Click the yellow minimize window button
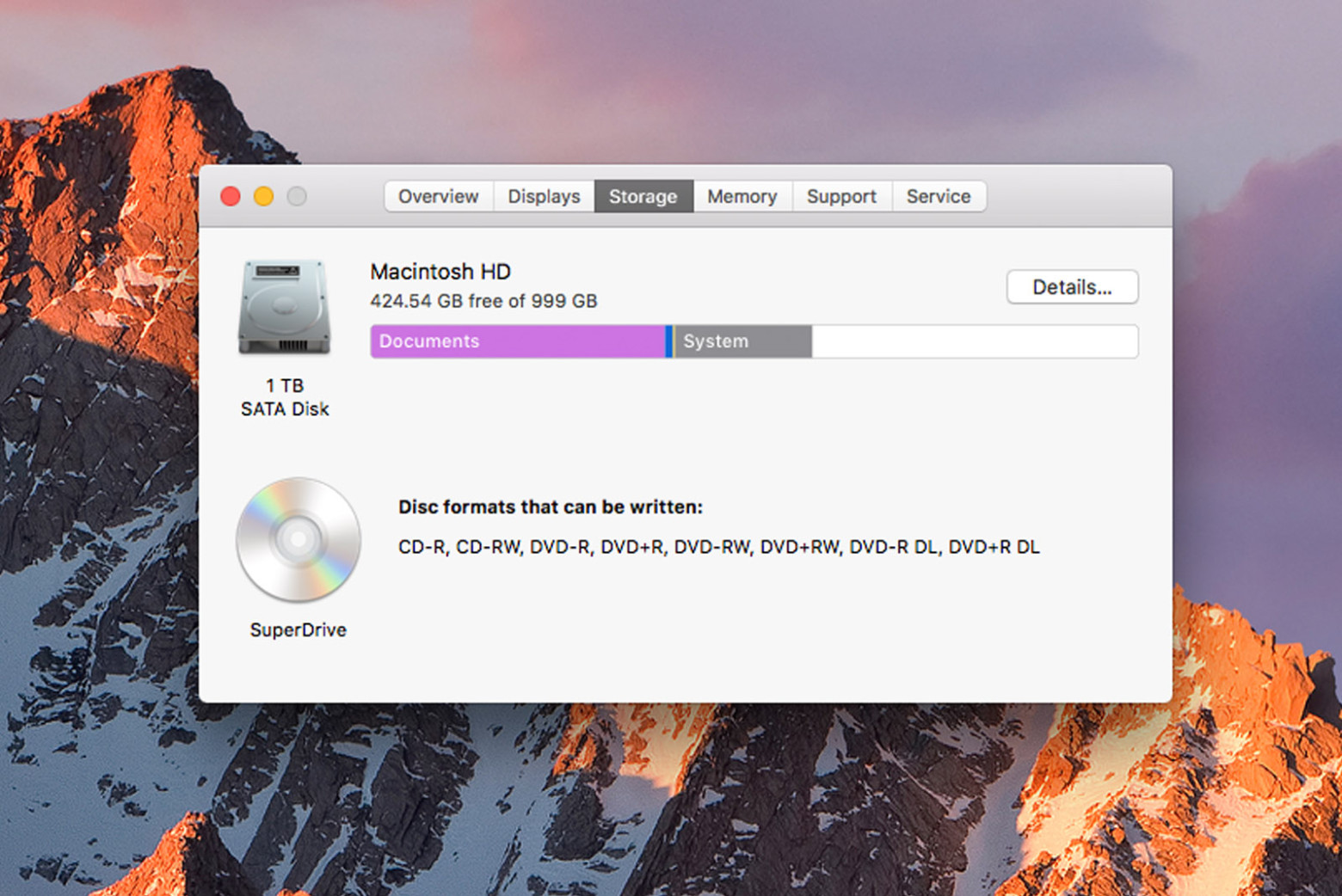 [x=263, y=196]
